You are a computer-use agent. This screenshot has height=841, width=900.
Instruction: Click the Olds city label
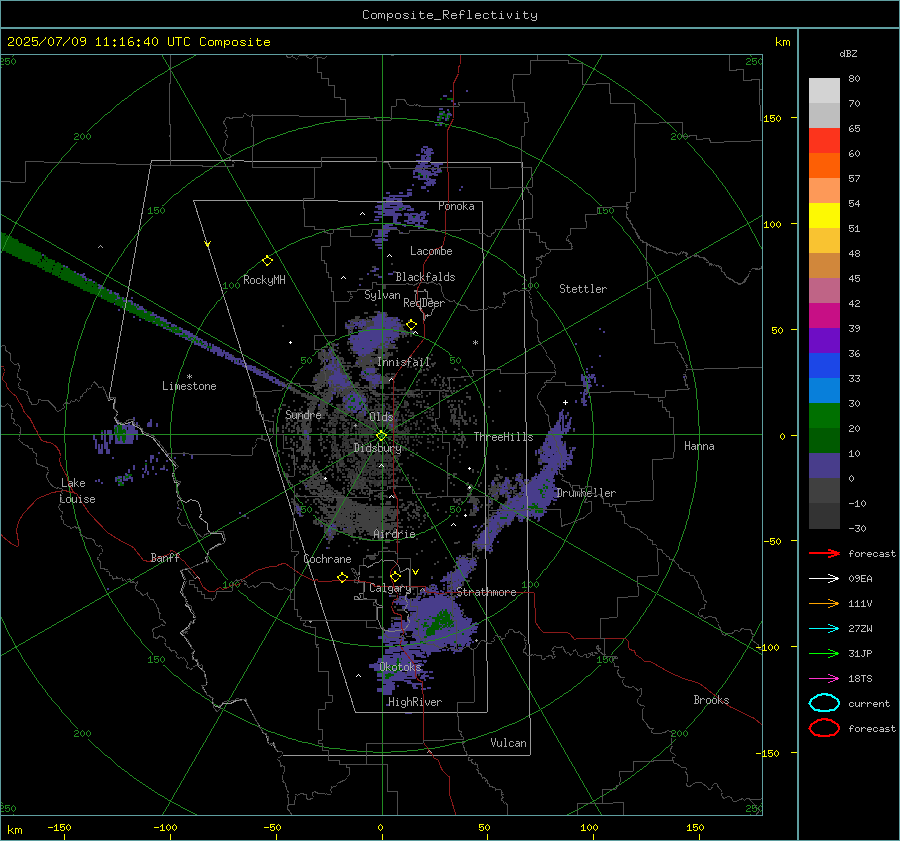coord(381,417)
